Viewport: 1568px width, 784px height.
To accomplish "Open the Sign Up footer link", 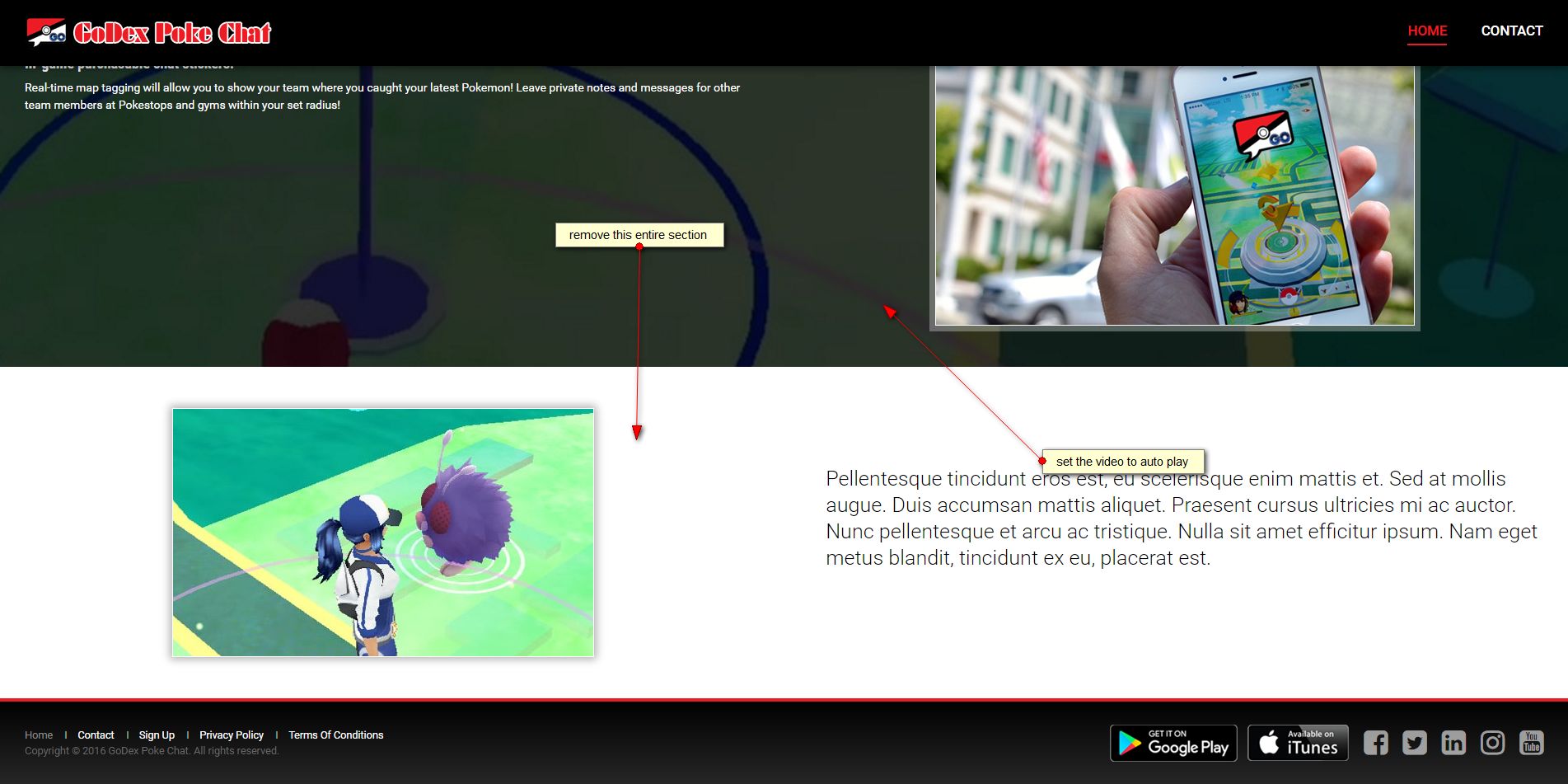I will coord(157,735).
